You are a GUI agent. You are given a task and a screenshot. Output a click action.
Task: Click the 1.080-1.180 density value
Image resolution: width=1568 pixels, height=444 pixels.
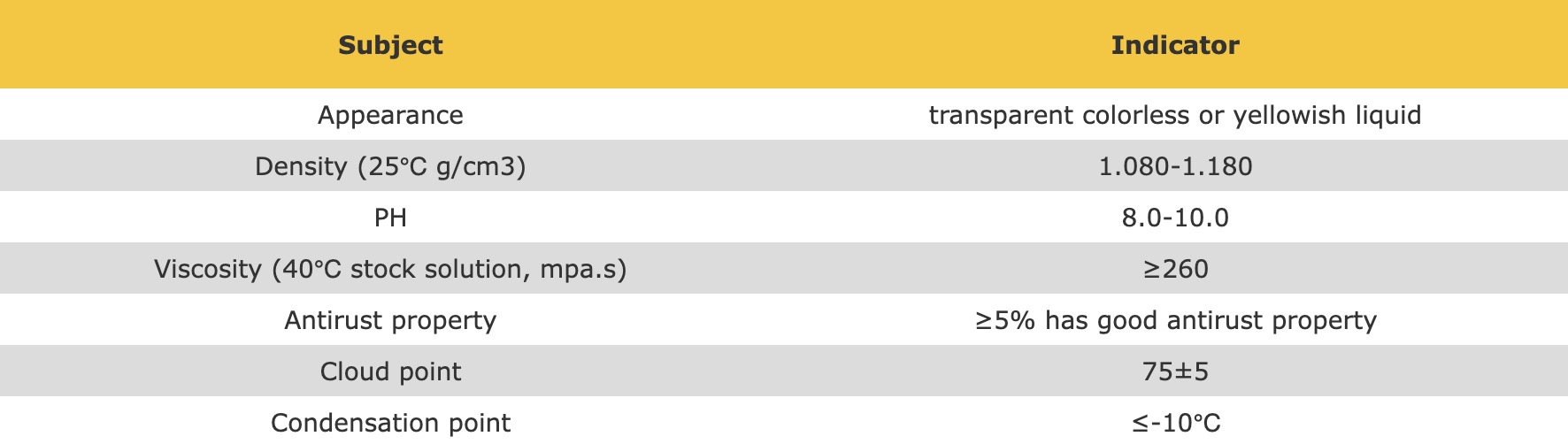coord(1175,166)
